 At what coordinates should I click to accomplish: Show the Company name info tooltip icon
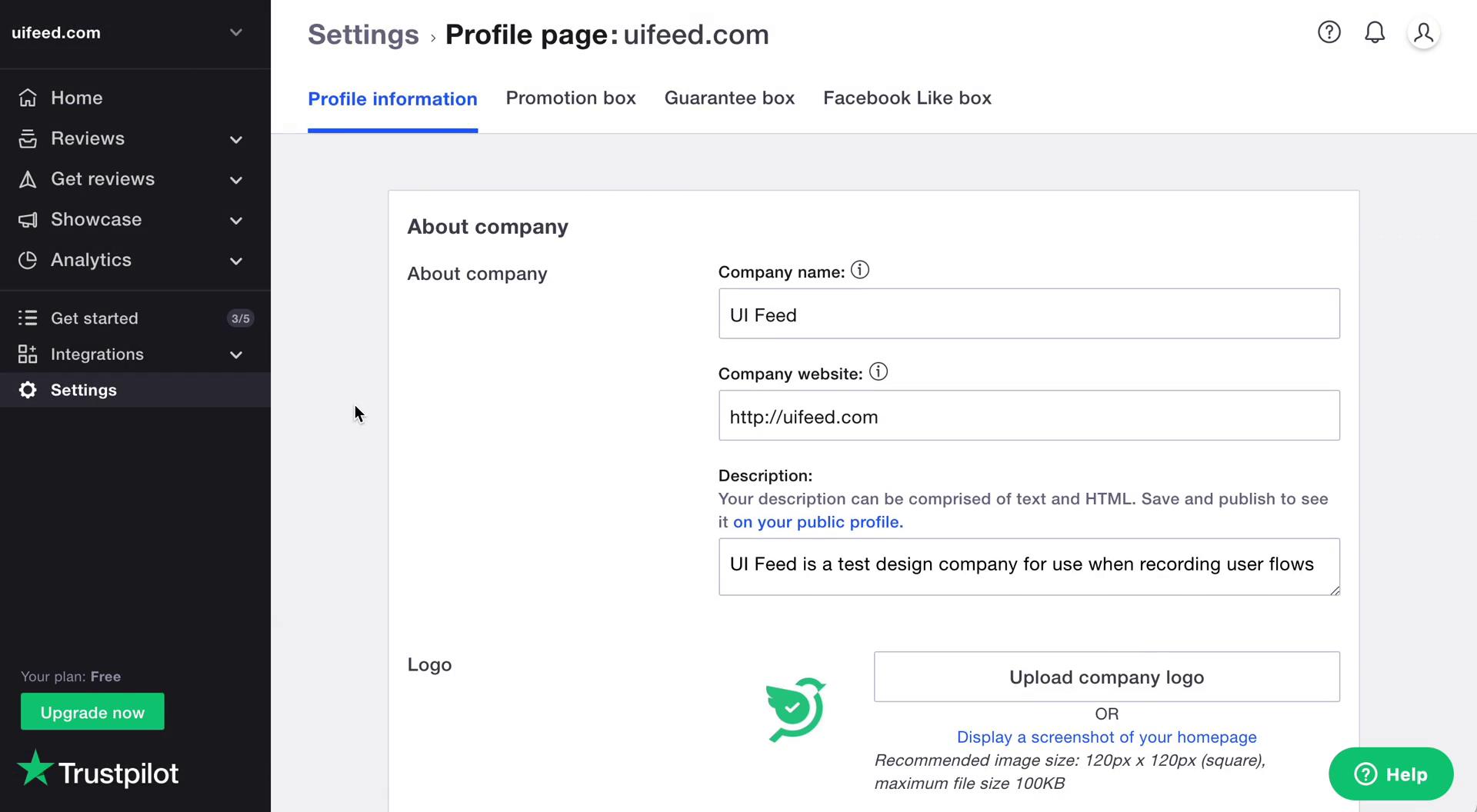[860, 270]
